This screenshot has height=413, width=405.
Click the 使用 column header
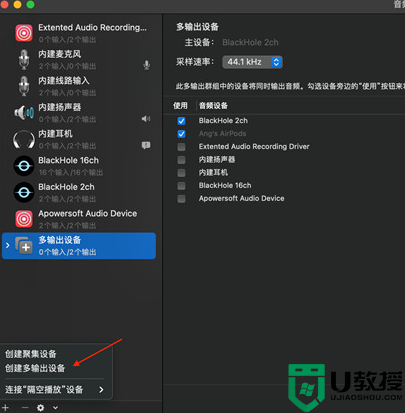coord(180,106)
